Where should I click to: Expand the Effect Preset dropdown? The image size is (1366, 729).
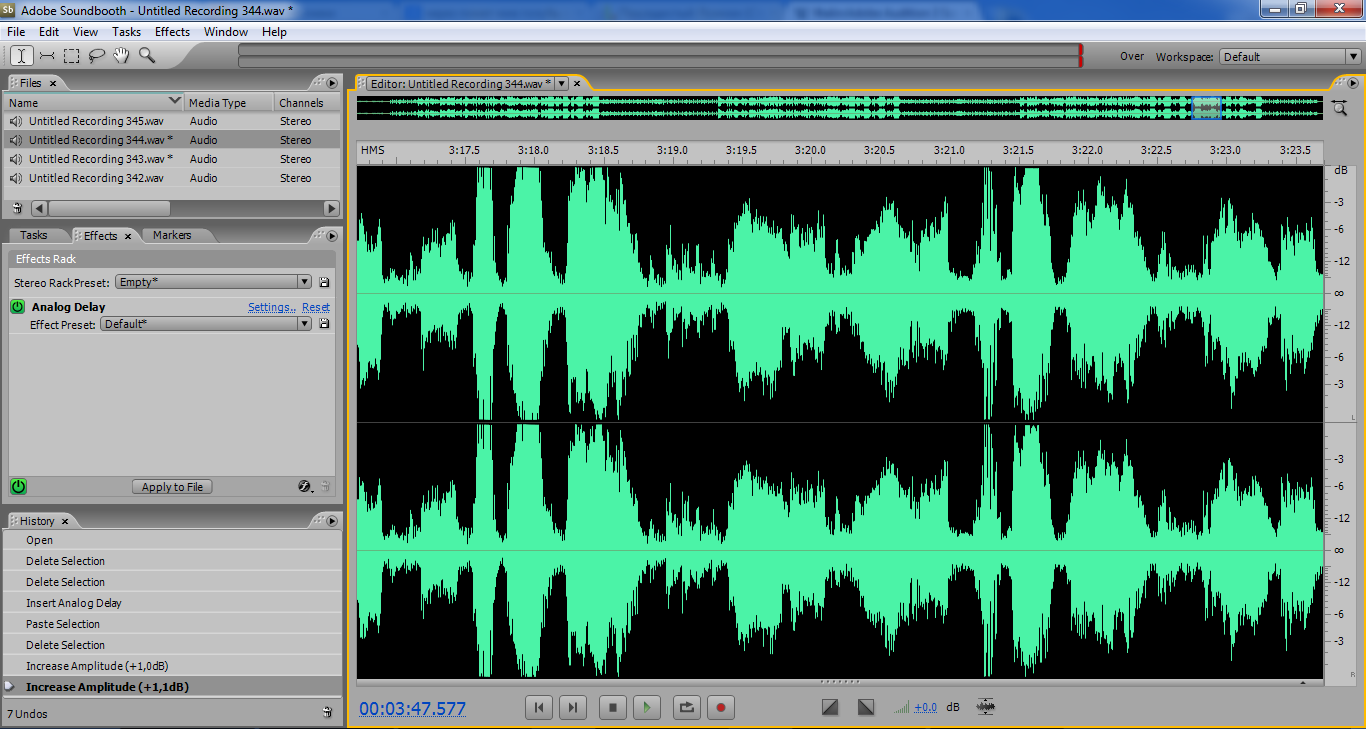(x=206, y=324)
